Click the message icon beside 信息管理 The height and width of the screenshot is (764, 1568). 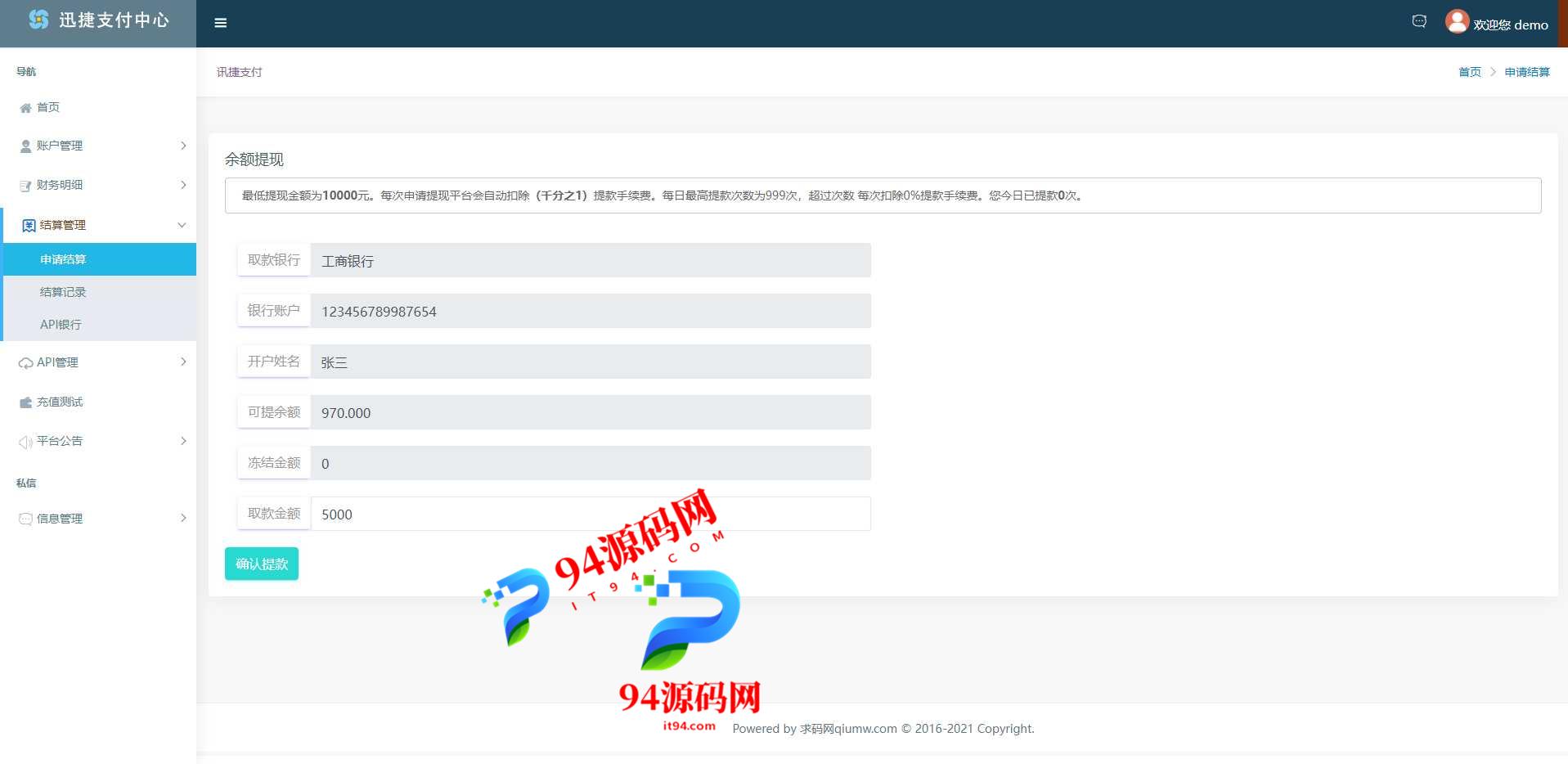(25, 519)
